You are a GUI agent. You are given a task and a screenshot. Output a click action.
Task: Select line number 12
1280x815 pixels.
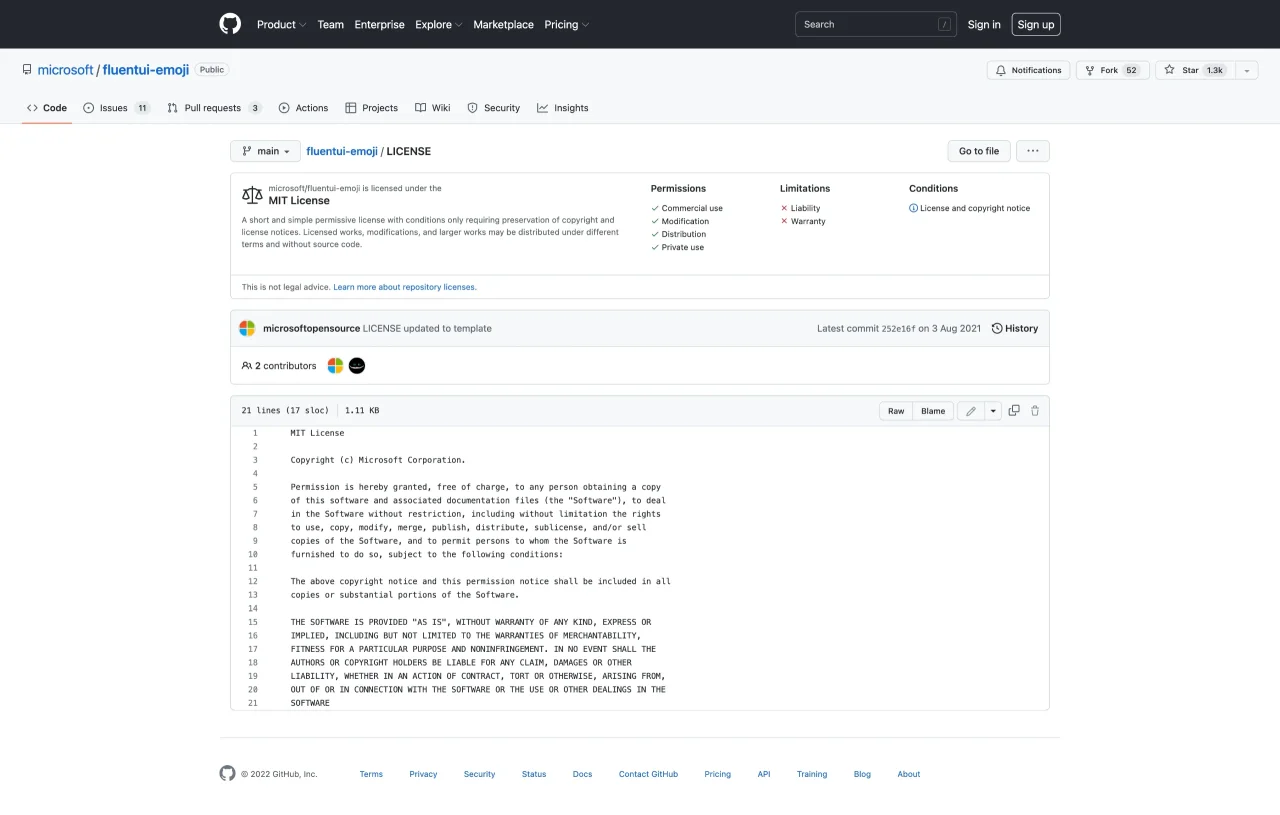coord(253,581)
